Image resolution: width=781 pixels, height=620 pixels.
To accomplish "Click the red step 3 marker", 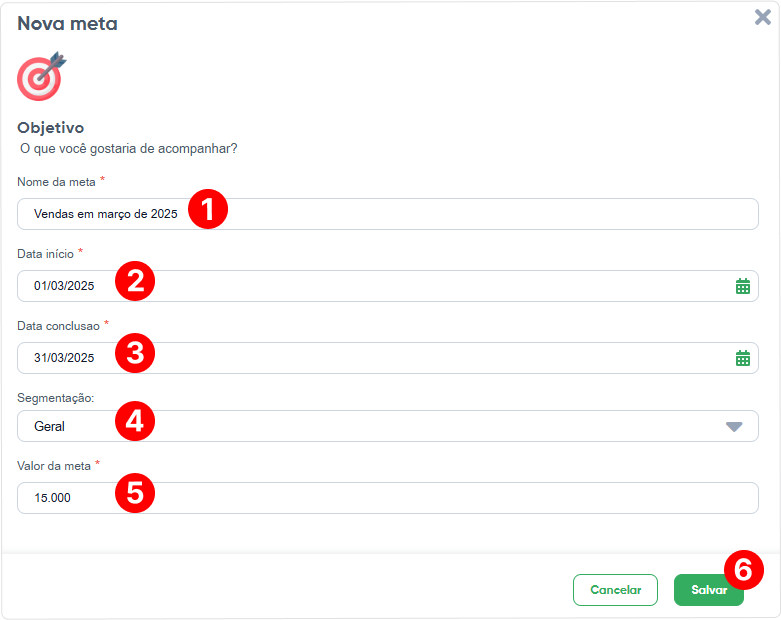I will (135, 353).
